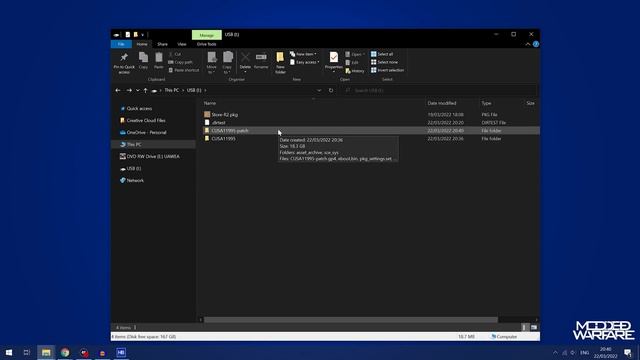Create a New folder

point(280,63)
